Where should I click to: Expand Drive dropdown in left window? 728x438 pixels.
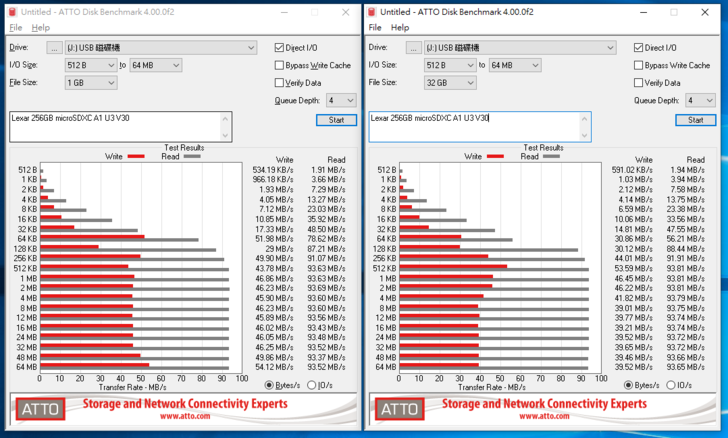coord(161,48)
